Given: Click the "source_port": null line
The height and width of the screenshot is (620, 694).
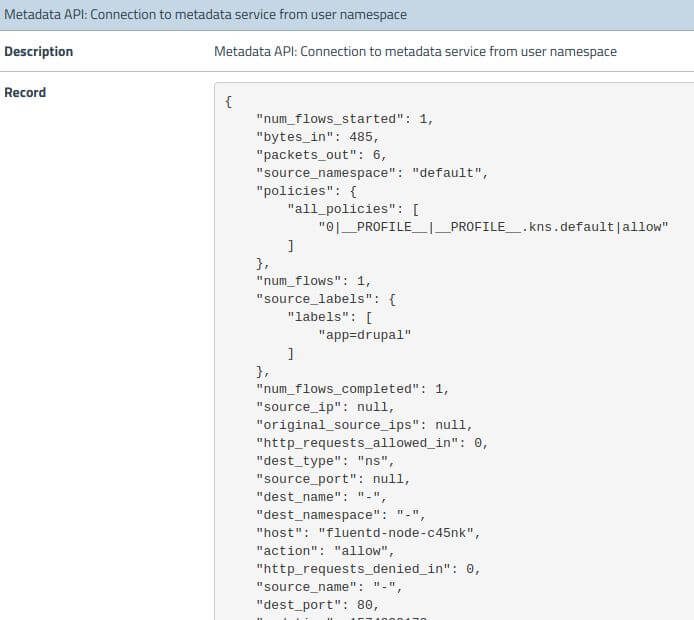Looking at the screenshot, I should 333,479.
